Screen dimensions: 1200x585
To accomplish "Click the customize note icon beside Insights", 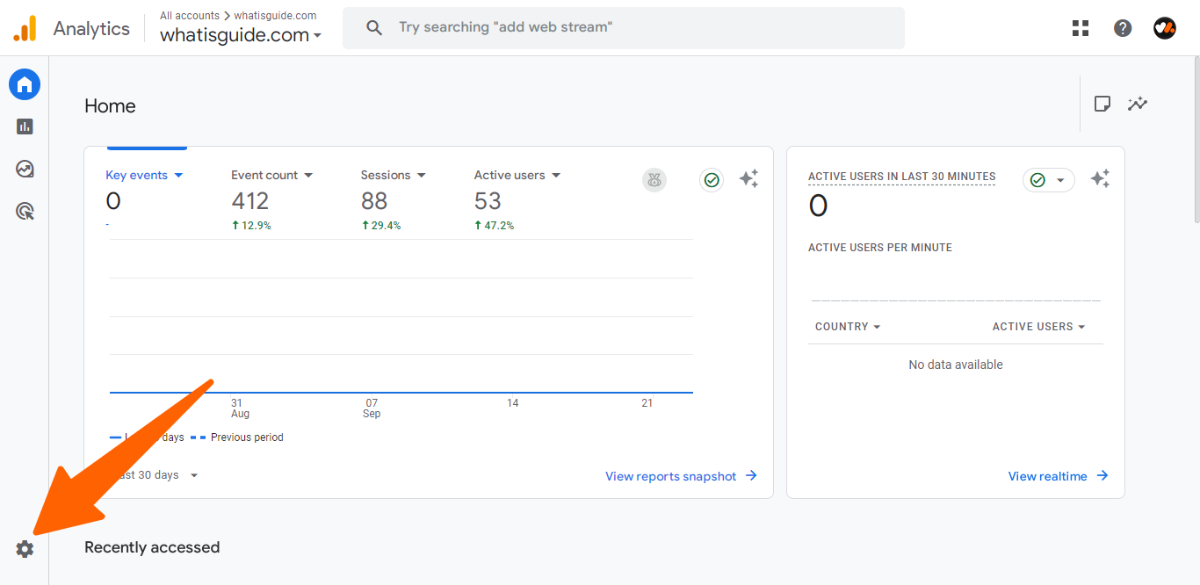I will click(1102, 104).
